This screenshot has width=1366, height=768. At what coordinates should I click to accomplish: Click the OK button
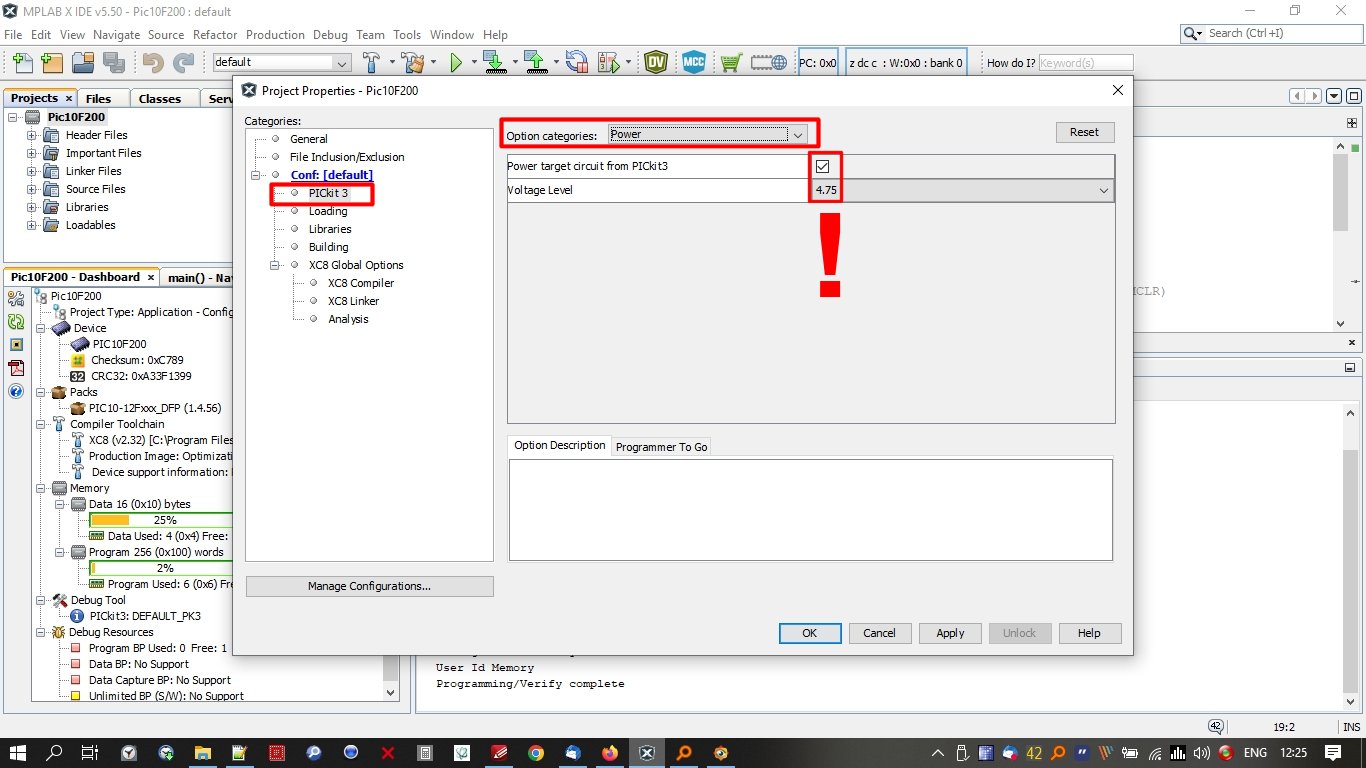tap(810, 633)
